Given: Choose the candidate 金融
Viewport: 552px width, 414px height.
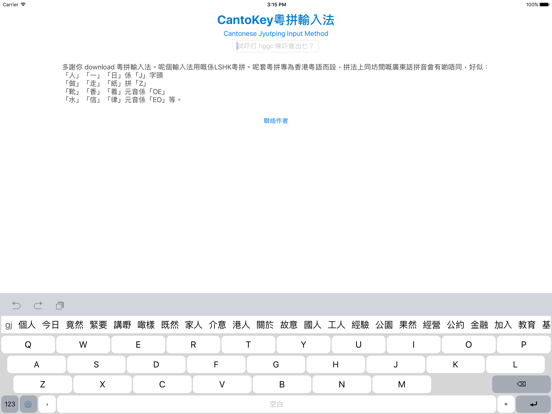Looking at the screenshot, I should 479,325.
